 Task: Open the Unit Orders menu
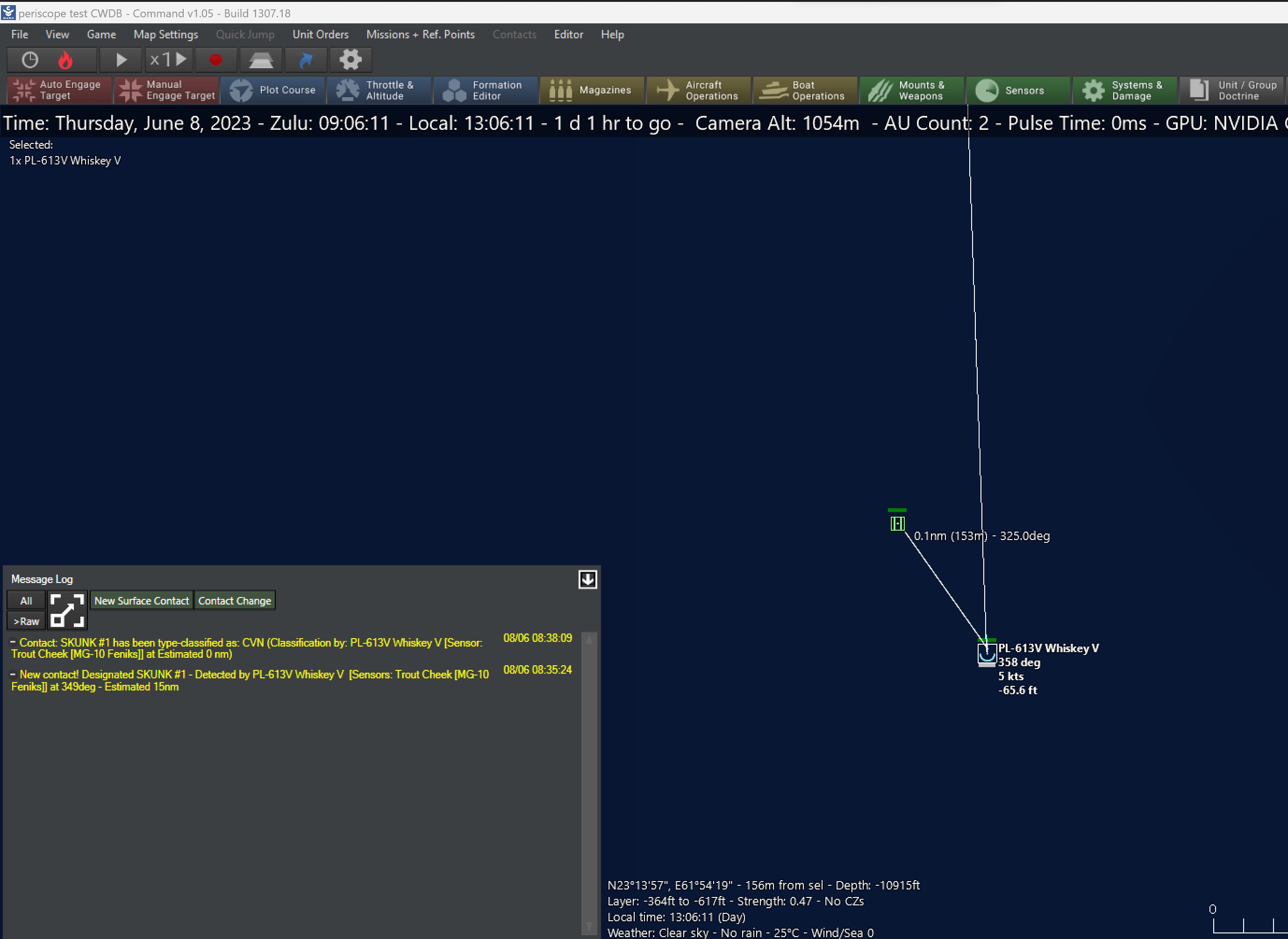320,35
